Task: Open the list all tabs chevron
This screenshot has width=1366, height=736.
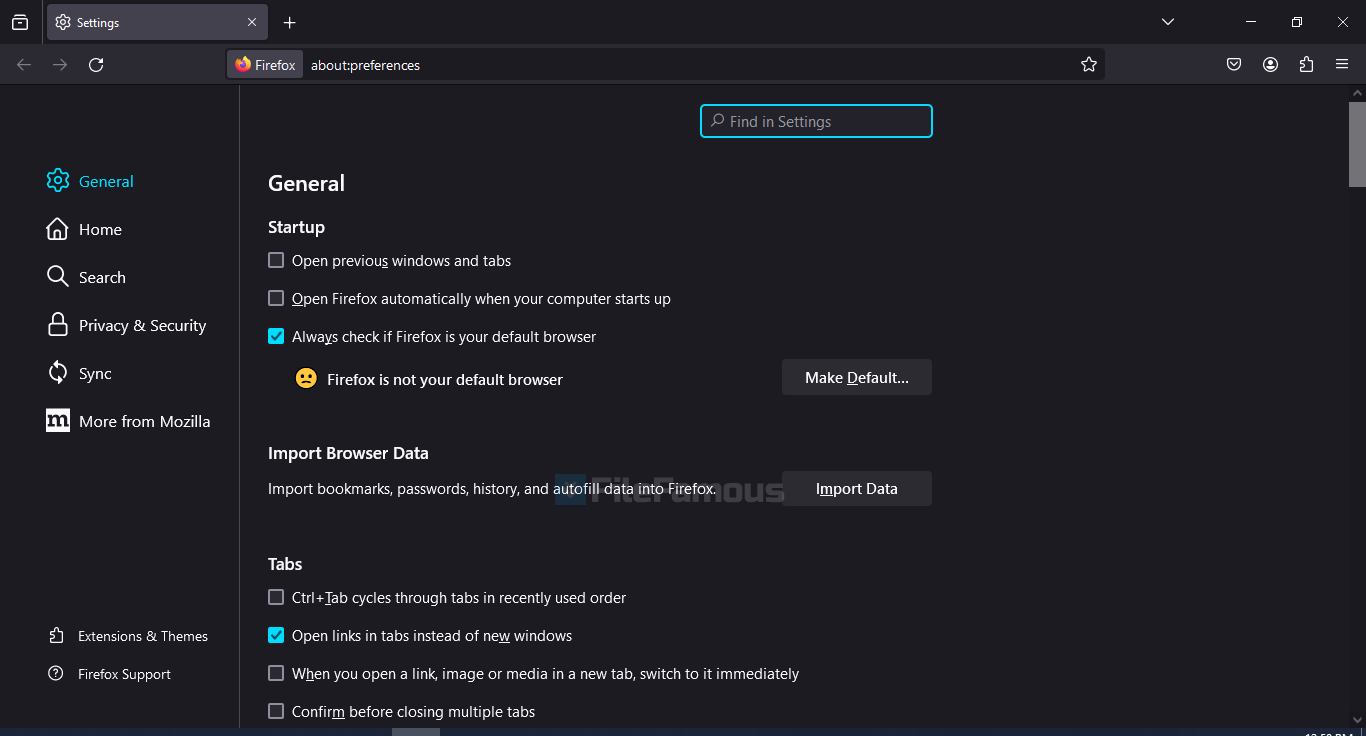Action: [x=1167, y=22]
